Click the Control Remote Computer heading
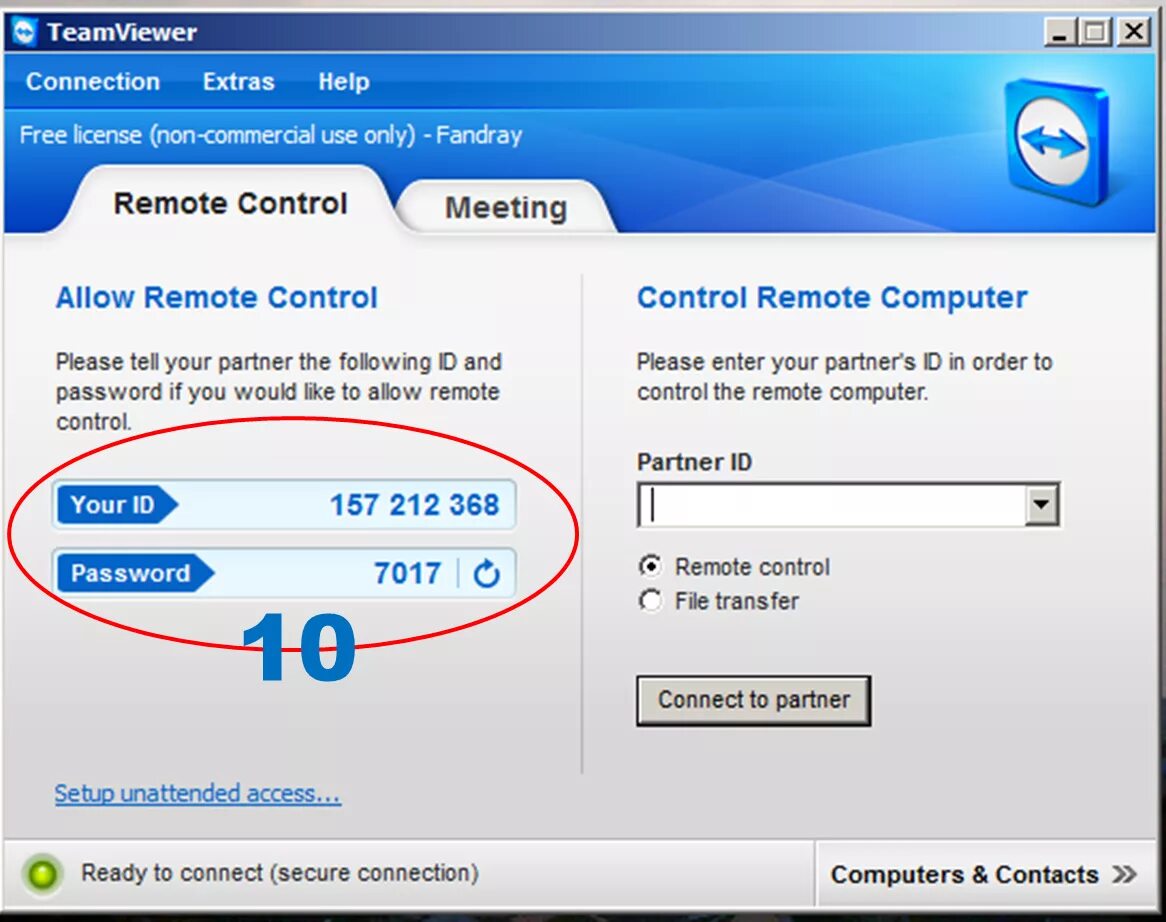 832,297
